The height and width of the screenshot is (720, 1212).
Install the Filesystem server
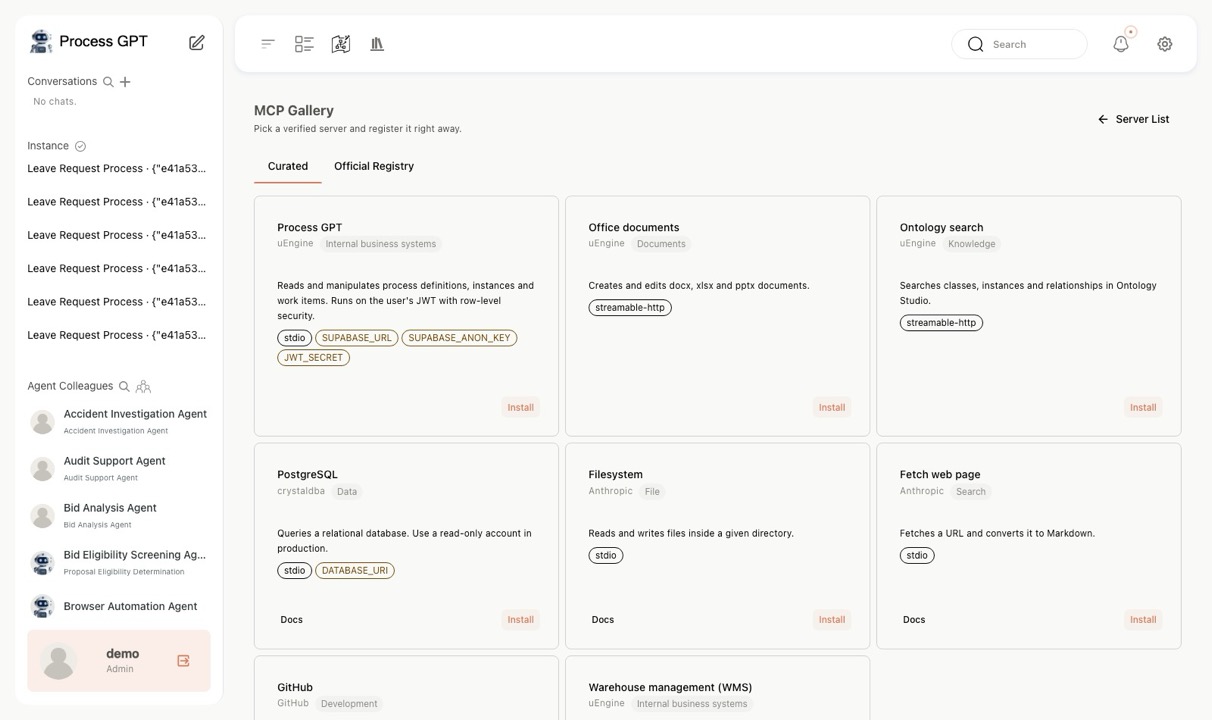pos(832,620)
